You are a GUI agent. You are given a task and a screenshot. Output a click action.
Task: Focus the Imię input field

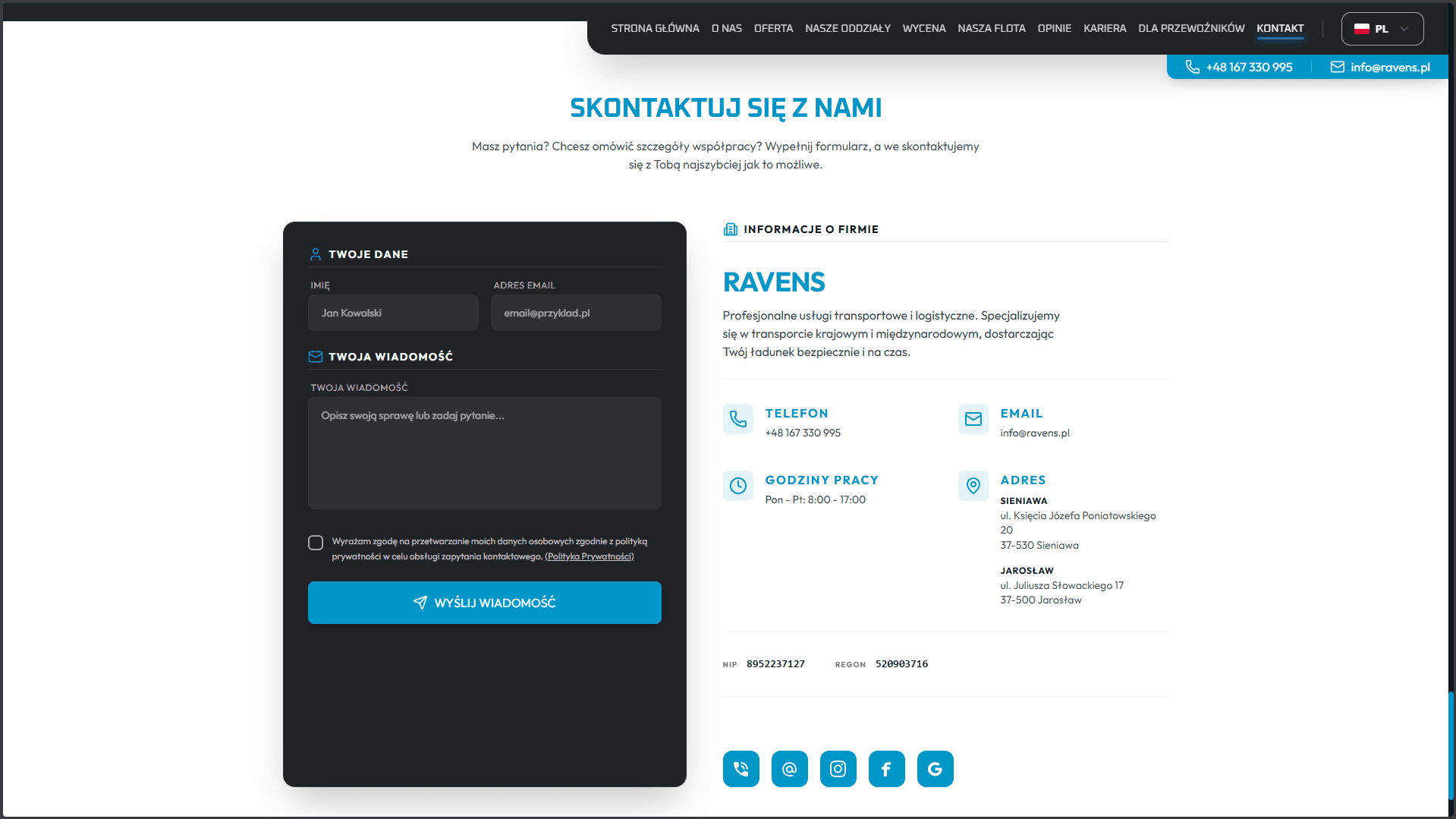click(393, 313)
